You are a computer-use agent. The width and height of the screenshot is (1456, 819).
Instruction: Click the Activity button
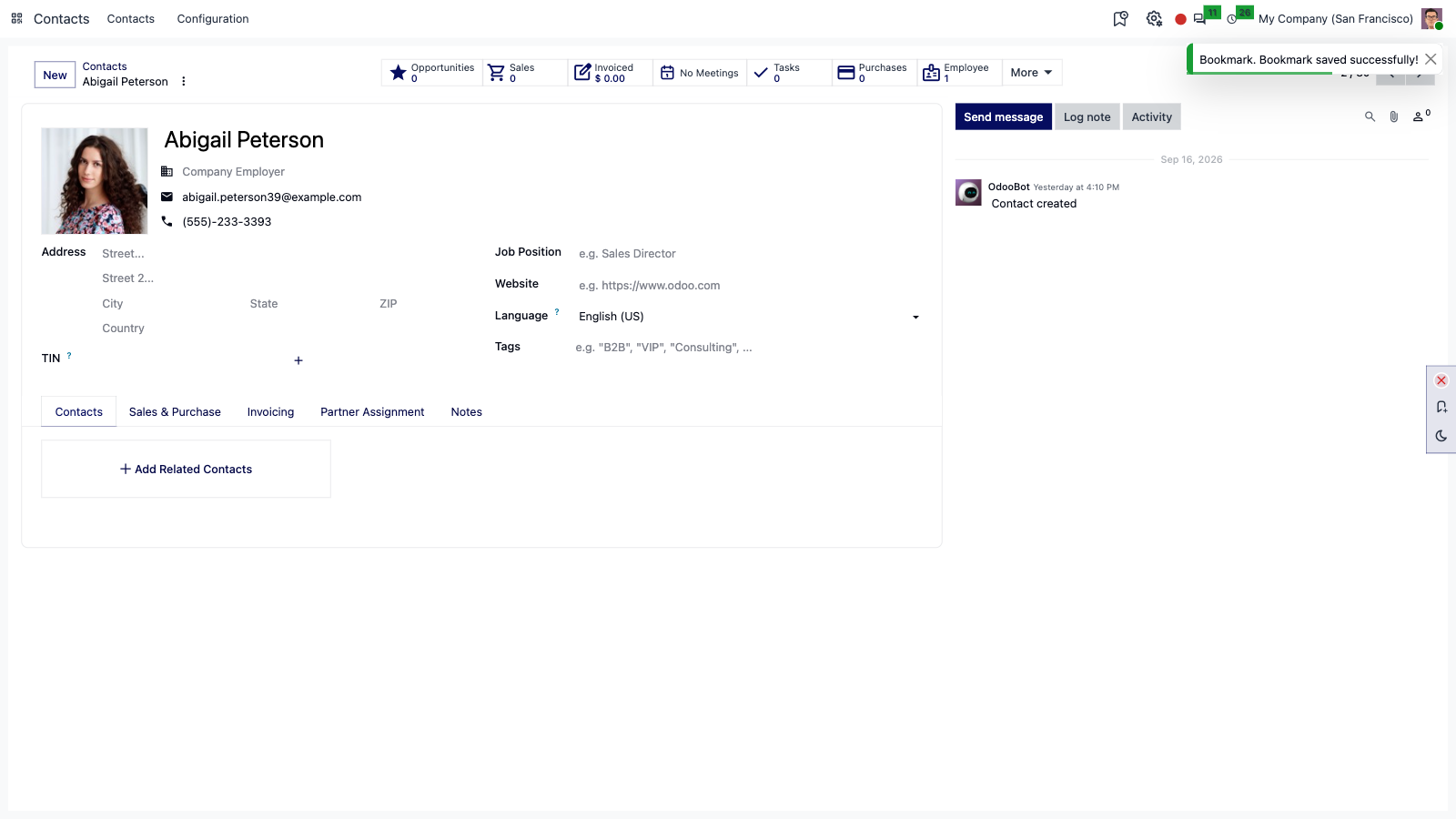[1152, 116]
